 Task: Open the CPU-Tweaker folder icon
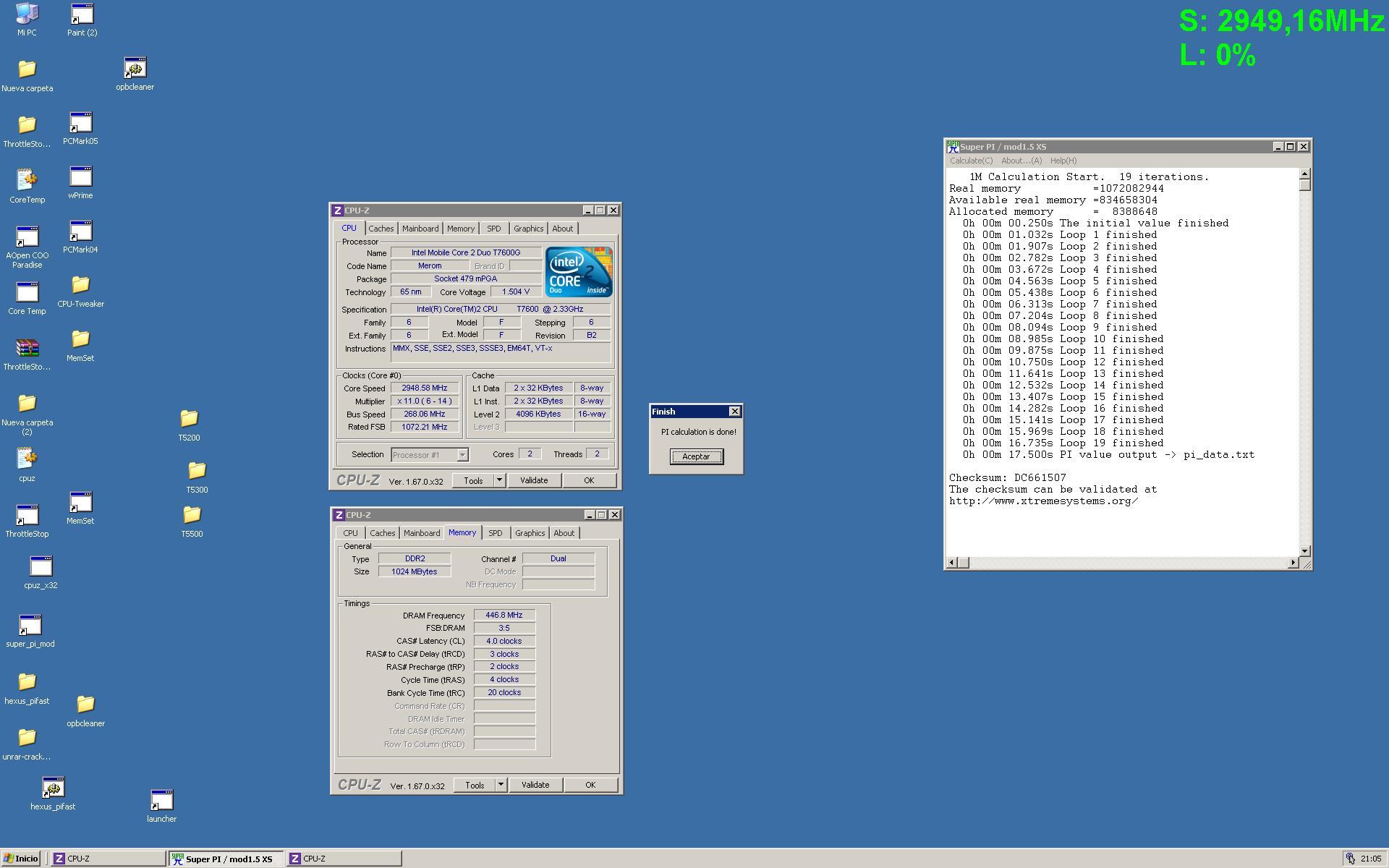80,286
